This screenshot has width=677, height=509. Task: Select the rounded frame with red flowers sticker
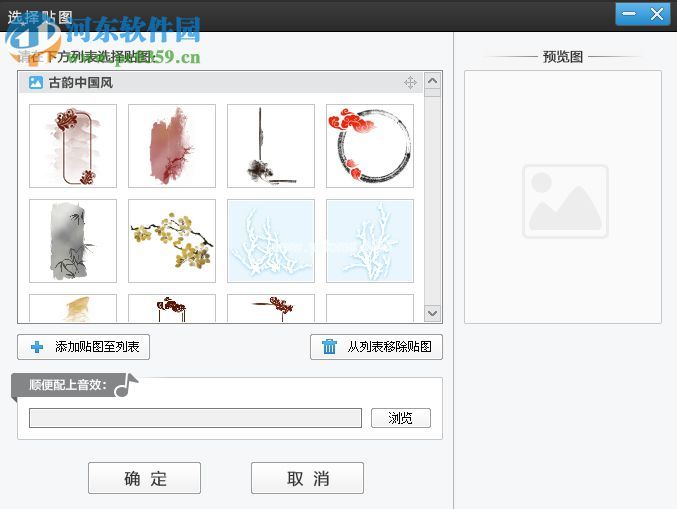click(73, 146)
